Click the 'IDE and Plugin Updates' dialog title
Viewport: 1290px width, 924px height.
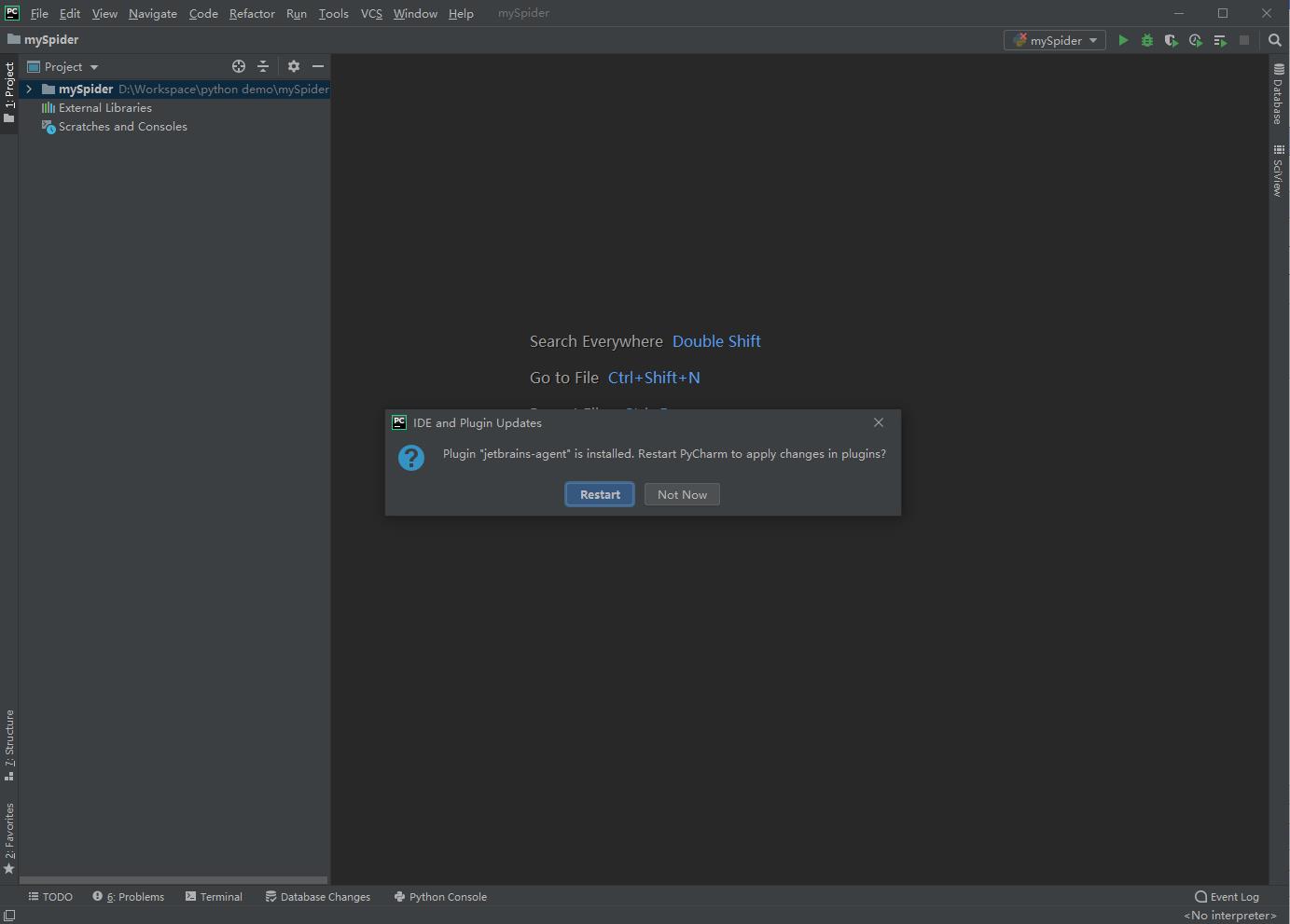(x=478, y=422)
